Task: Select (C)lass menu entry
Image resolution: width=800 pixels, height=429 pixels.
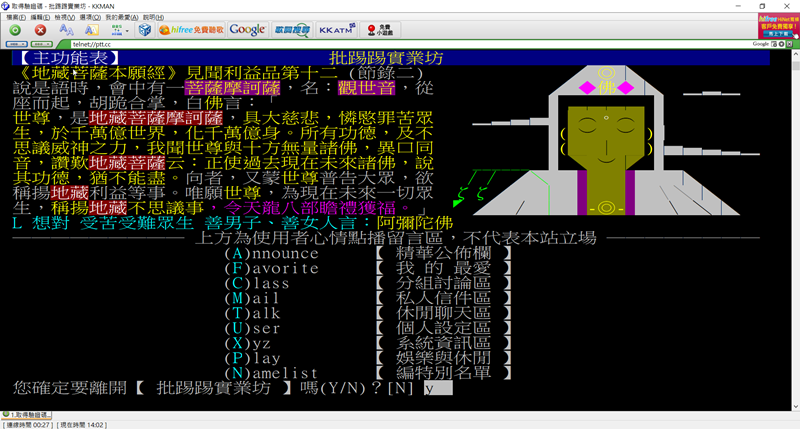Action: tap(257, 284)
